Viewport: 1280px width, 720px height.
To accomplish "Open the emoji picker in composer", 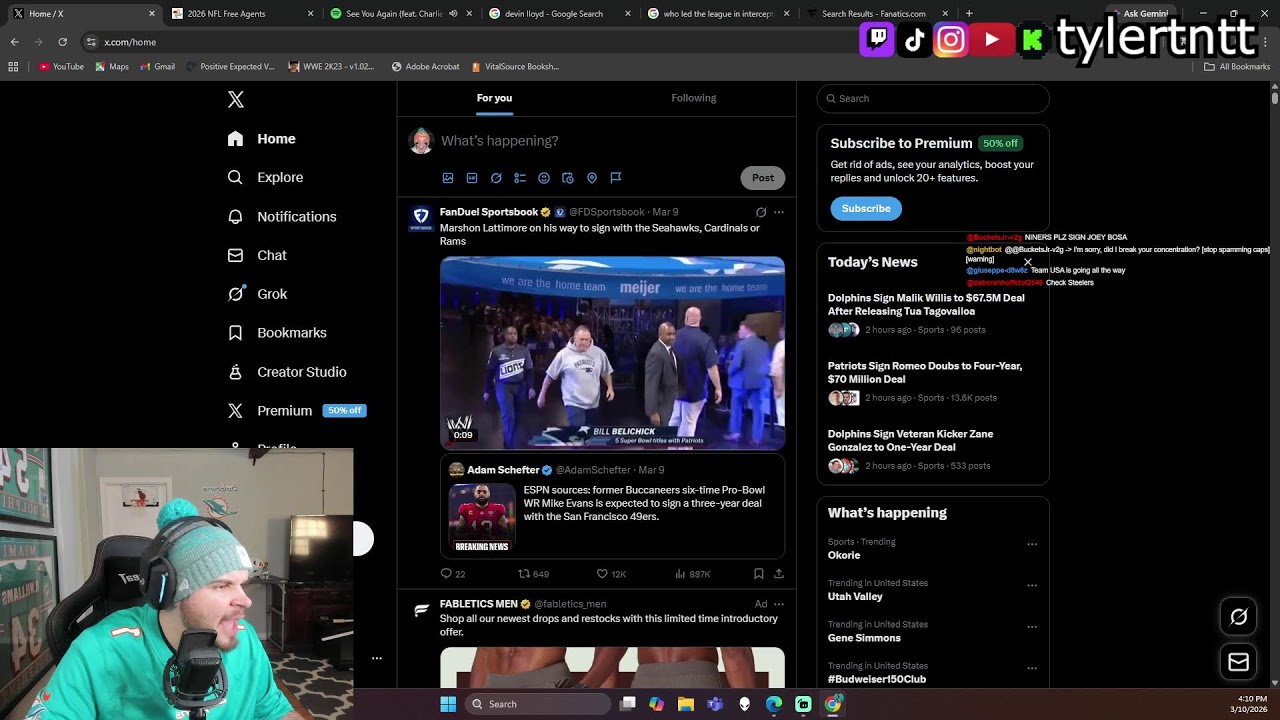I will click(544, 178).
